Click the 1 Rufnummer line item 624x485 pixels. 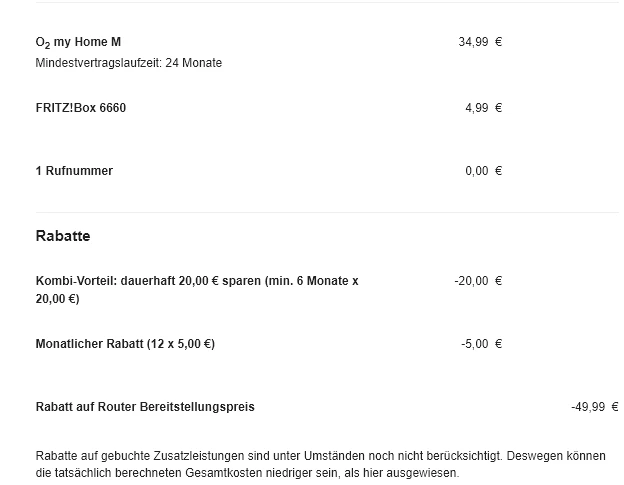tap(74, 171)
